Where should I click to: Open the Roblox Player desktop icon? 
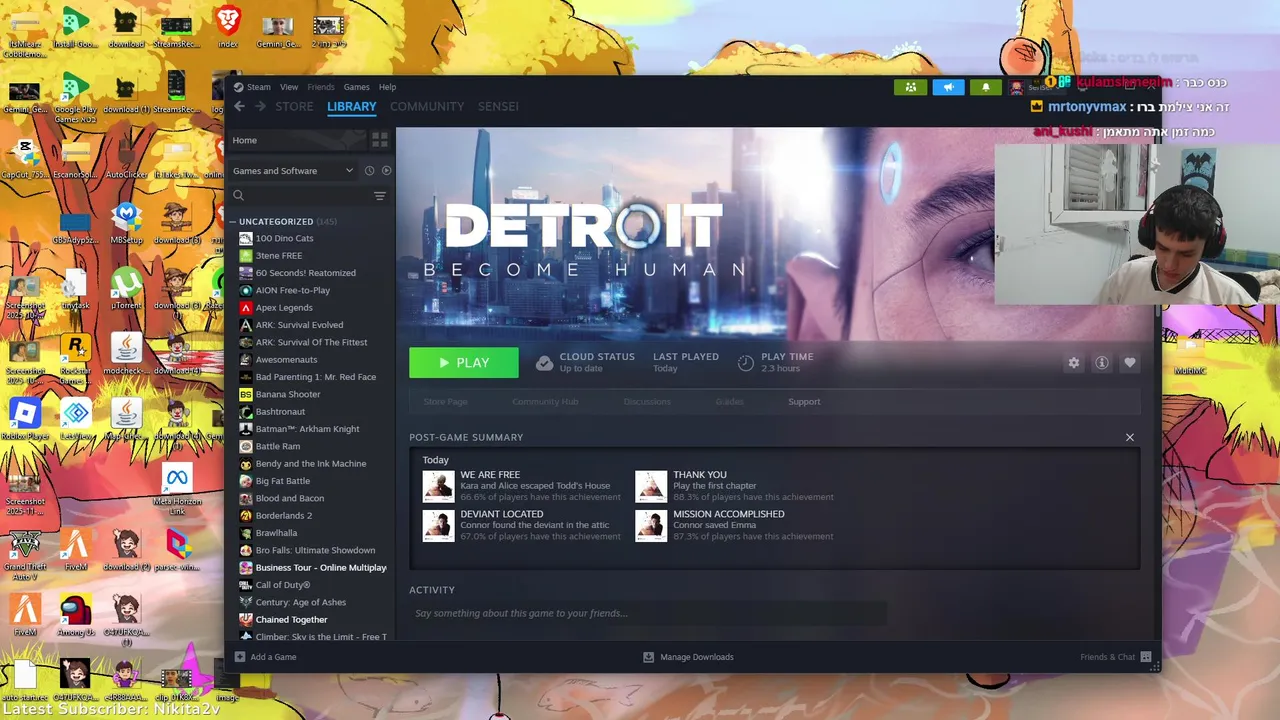25,418
